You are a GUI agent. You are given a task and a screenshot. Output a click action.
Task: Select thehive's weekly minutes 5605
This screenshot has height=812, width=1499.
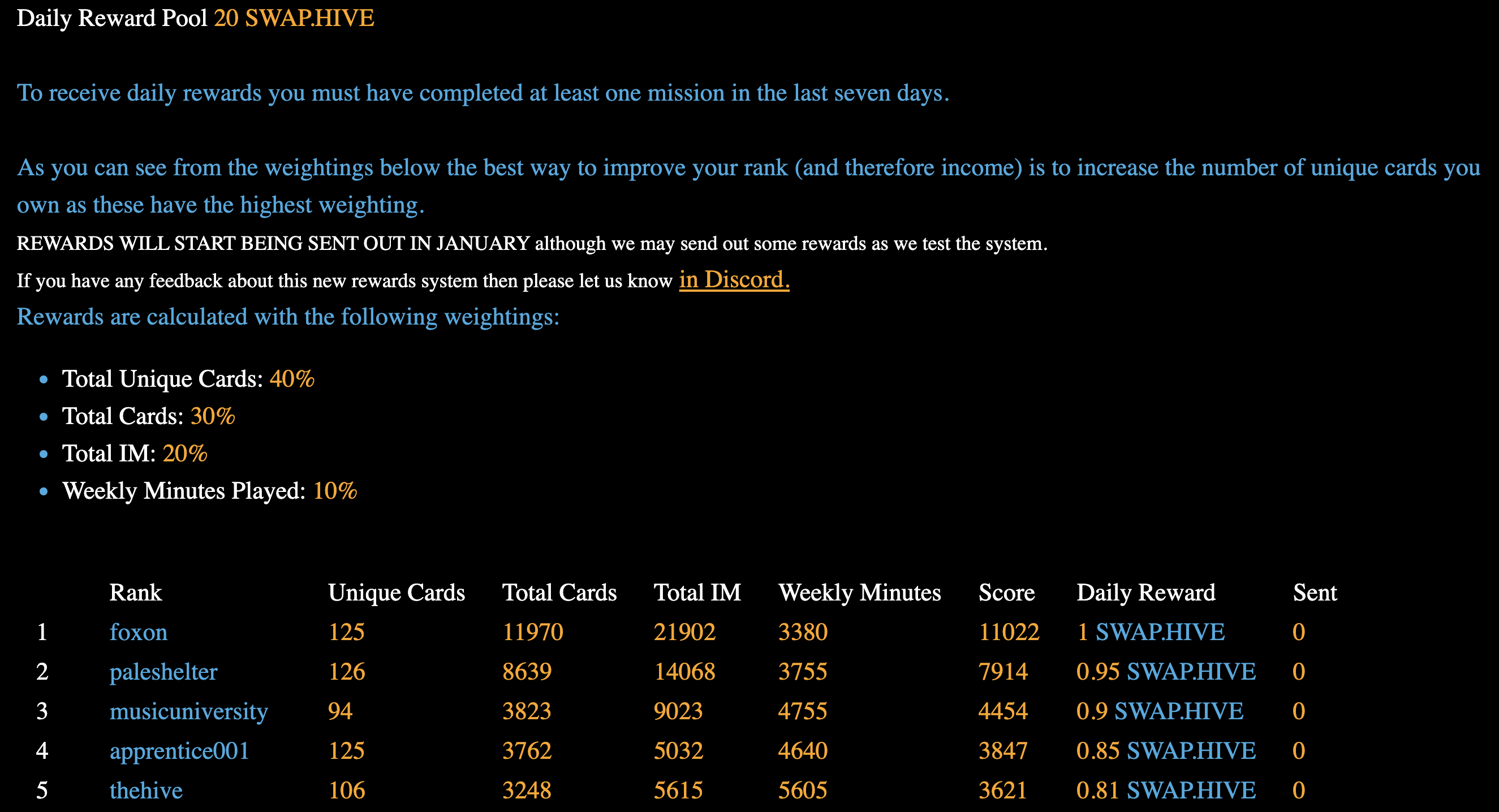coord(803,791)
